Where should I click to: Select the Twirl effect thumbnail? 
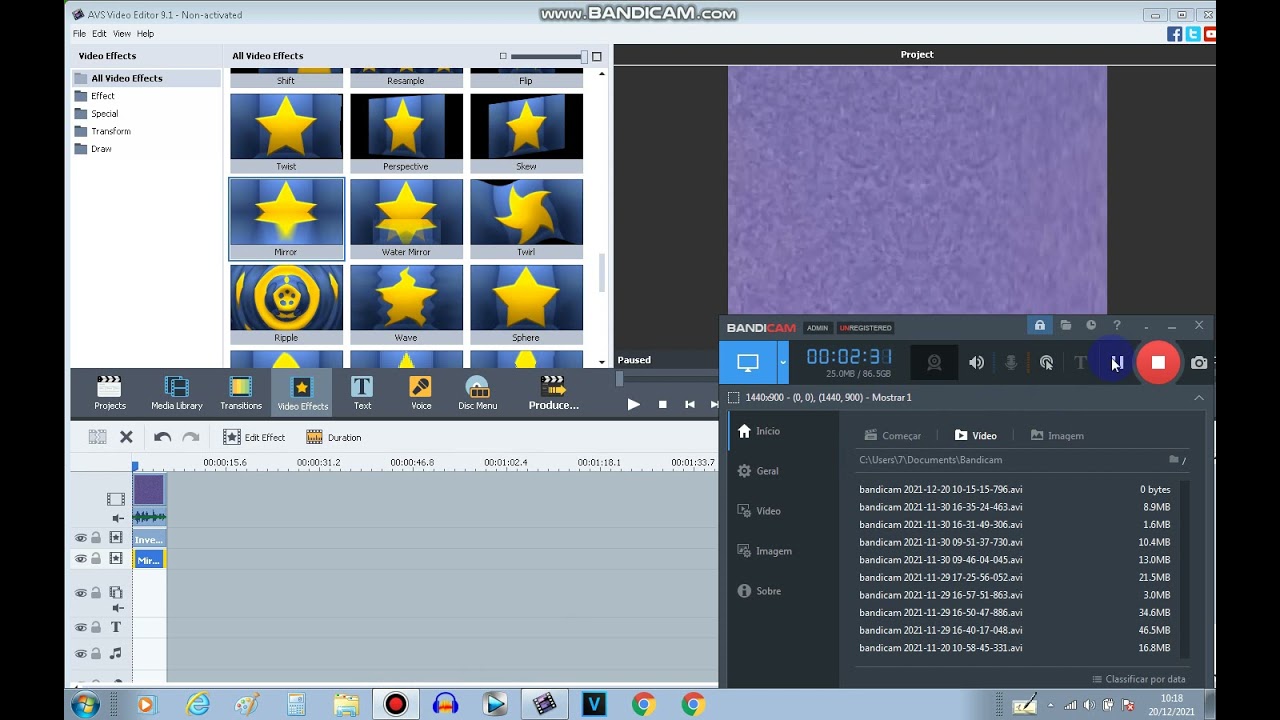(x=526, y=219)
